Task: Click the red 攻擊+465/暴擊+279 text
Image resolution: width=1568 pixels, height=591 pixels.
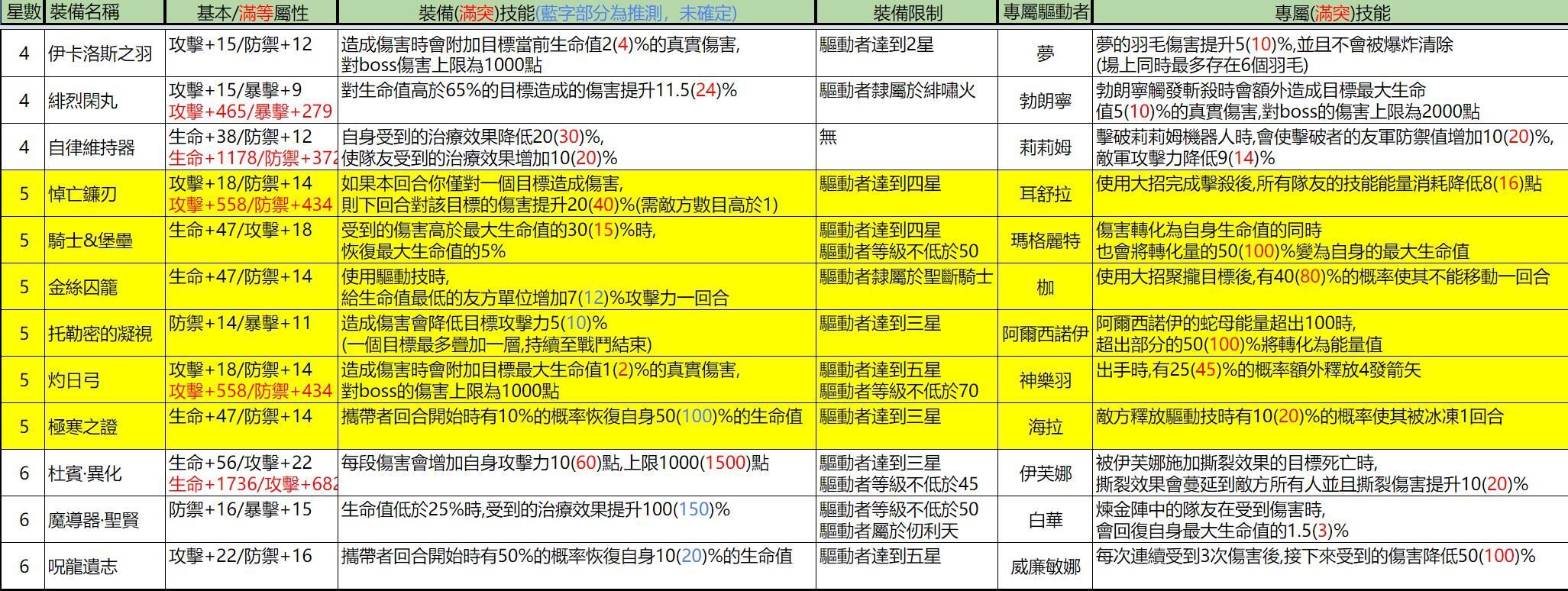Action: (251, 111)
